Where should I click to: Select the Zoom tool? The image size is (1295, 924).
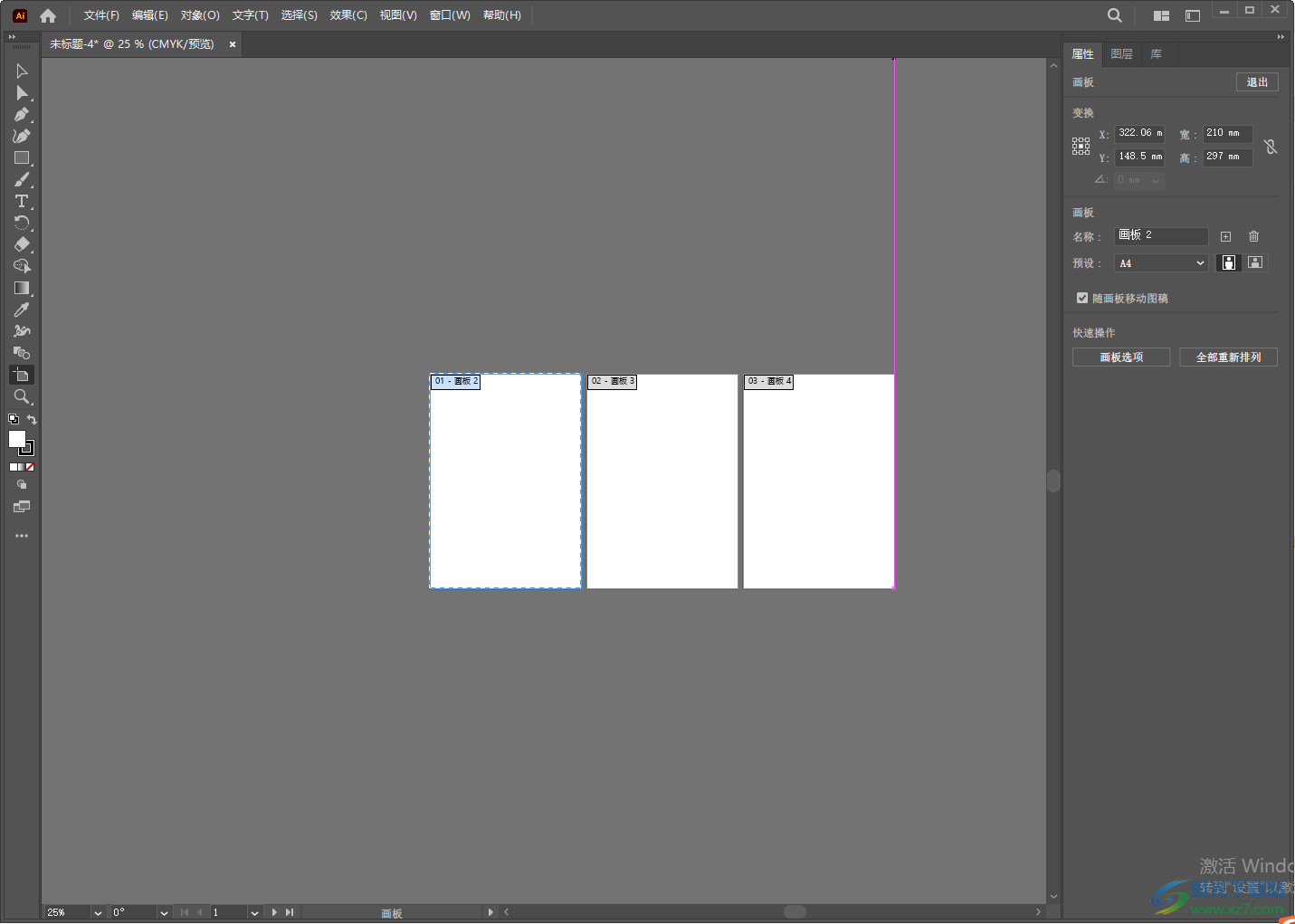[22, 396]
